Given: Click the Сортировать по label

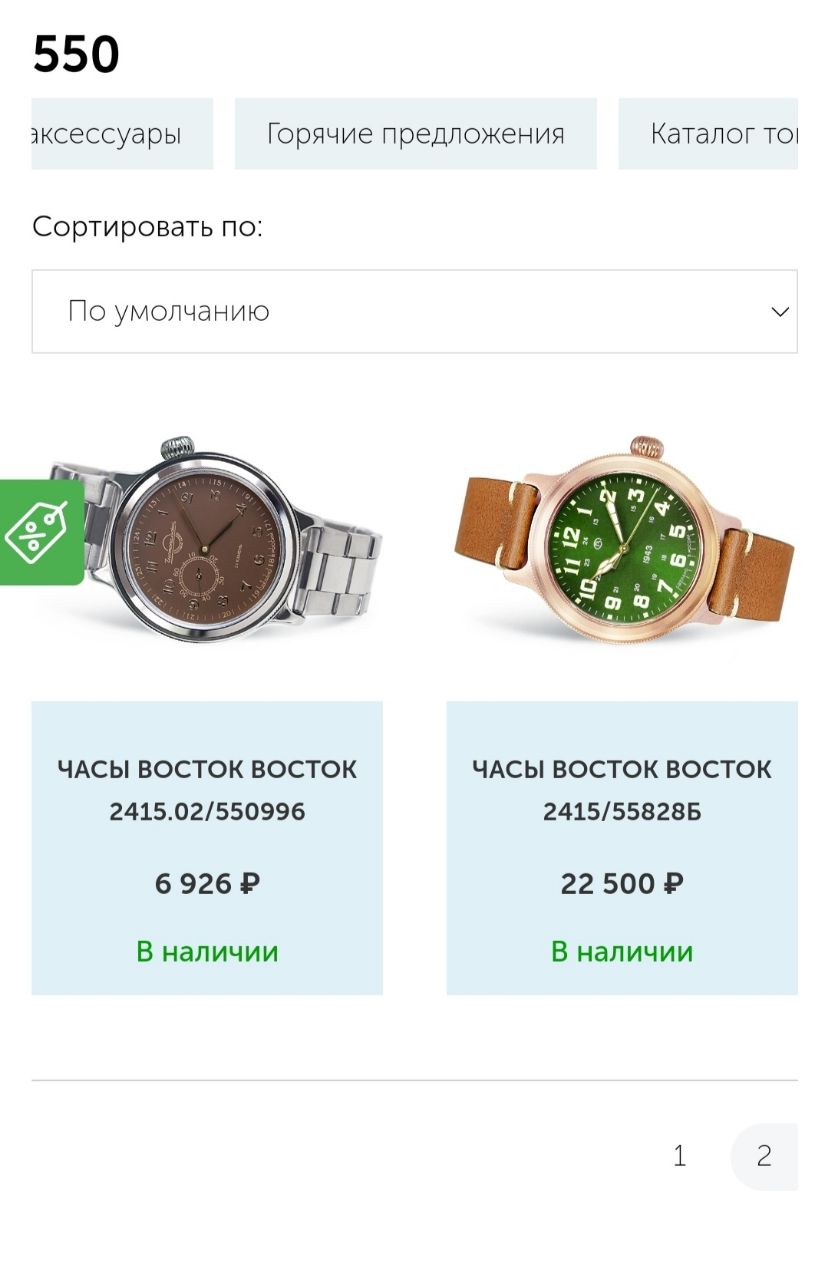Looking at the screenshot, I should (147, 227).
